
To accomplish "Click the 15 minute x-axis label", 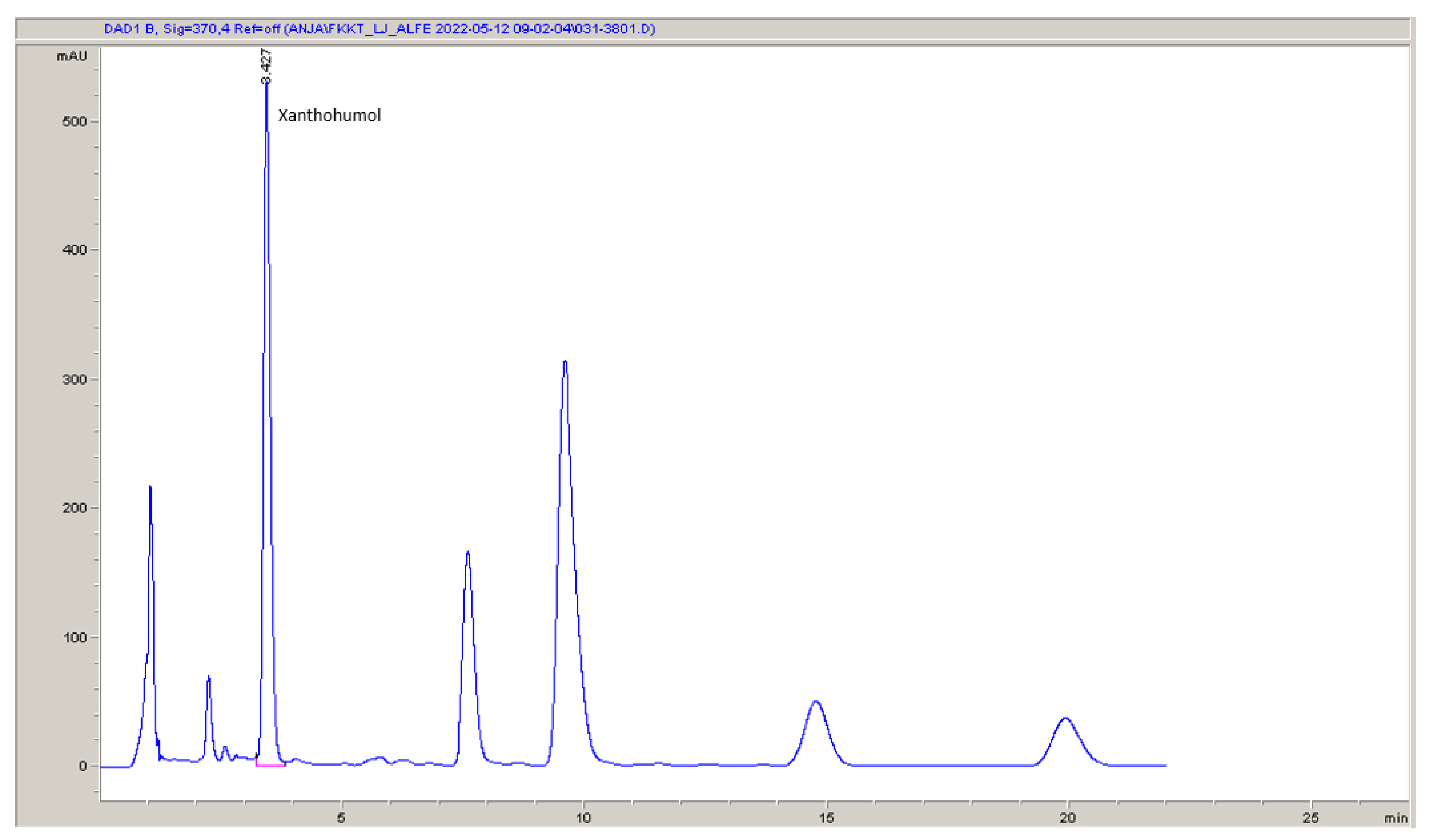I will (x=826, y=818).
